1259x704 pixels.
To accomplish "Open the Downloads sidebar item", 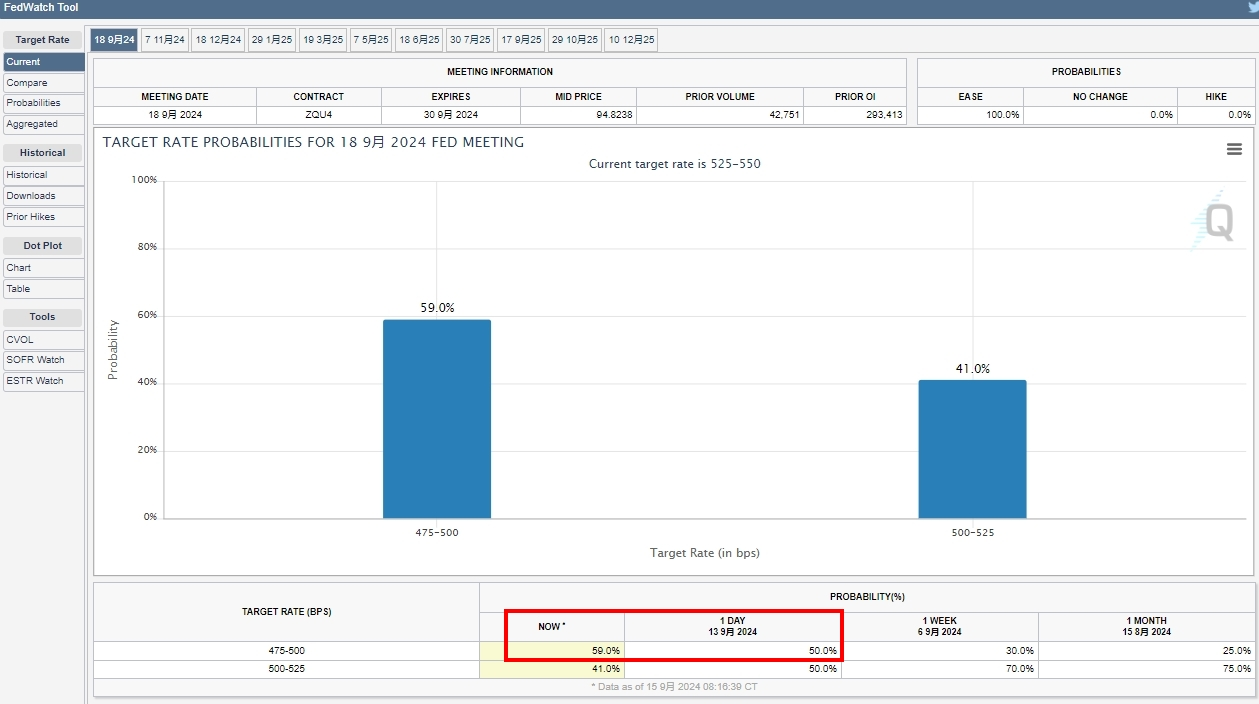I will click(x=43, y=196).
